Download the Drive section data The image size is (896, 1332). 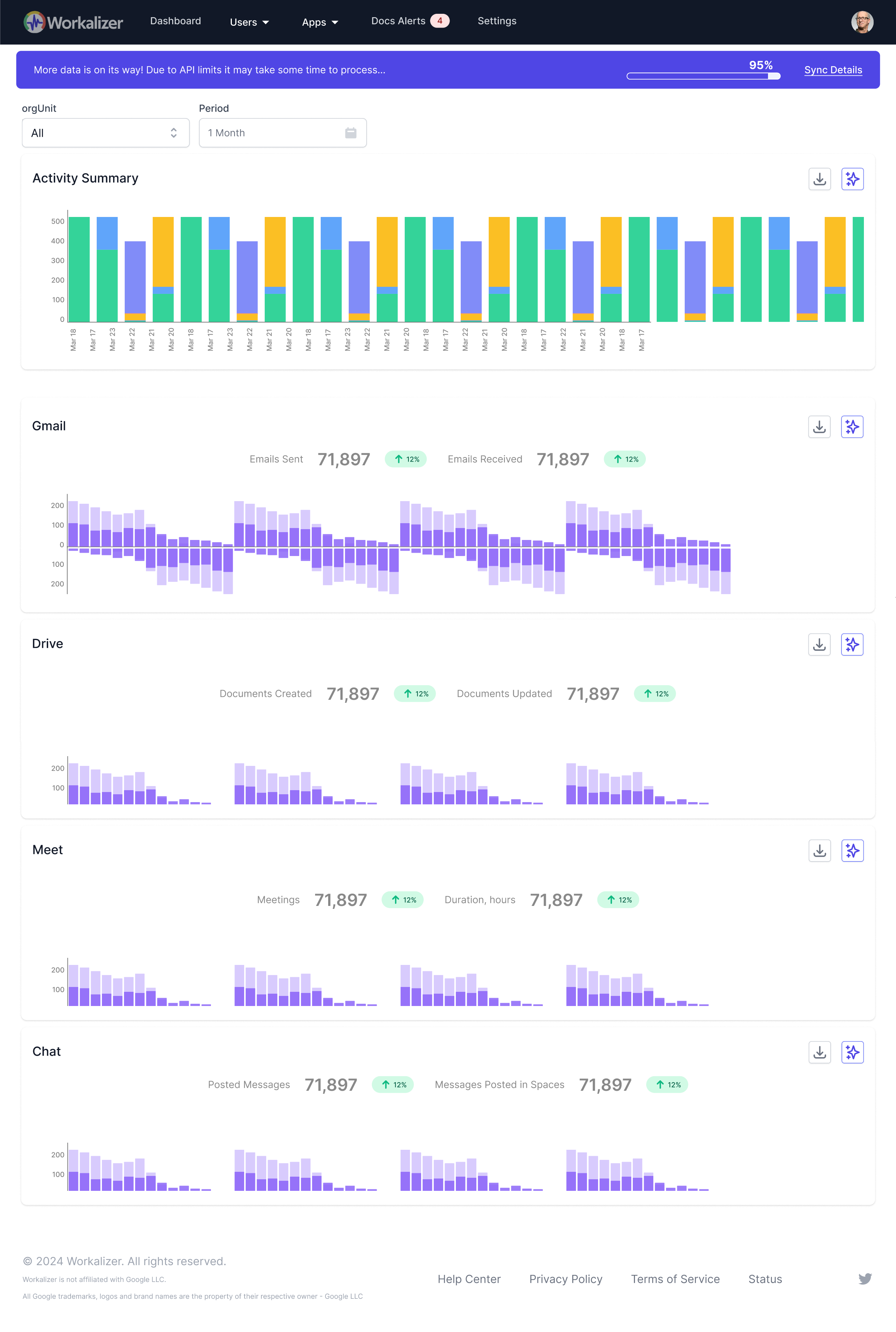[819, 645]
